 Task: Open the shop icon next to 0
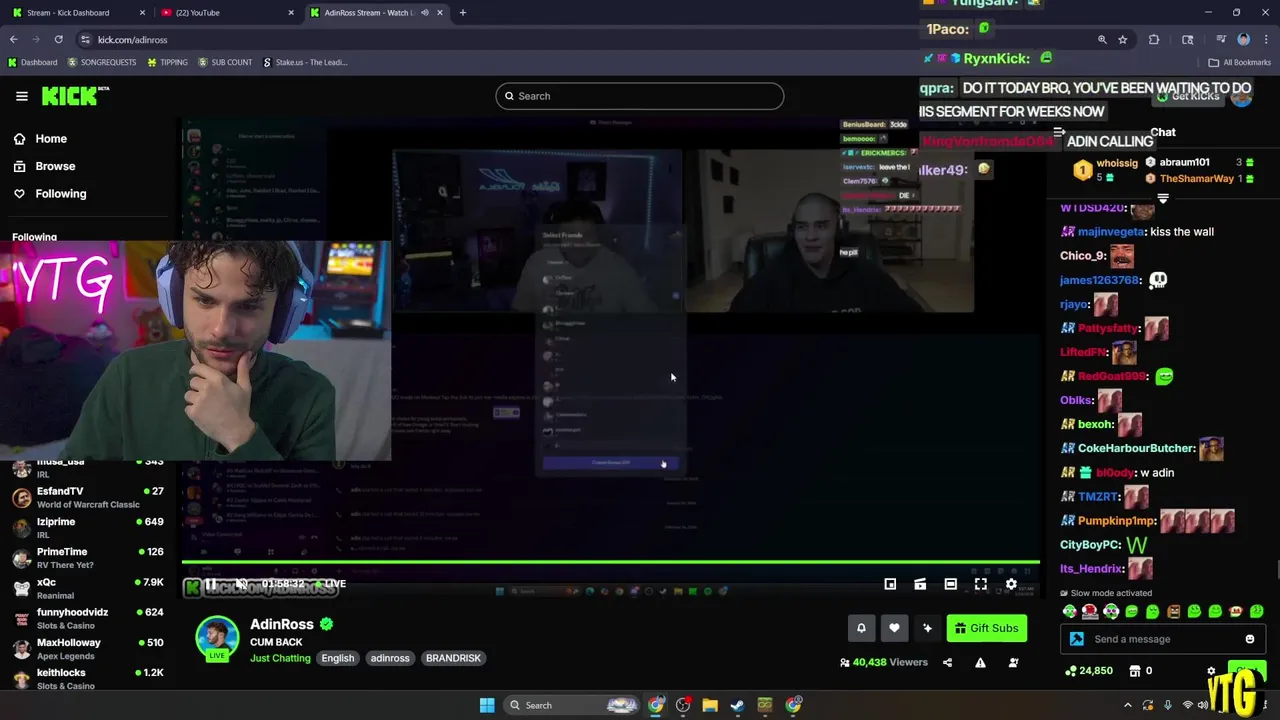[1136, 671]
